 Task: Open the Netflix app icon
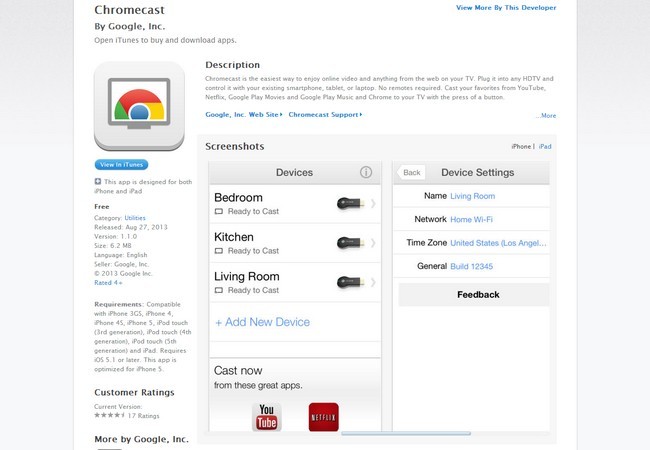point(323,417)
